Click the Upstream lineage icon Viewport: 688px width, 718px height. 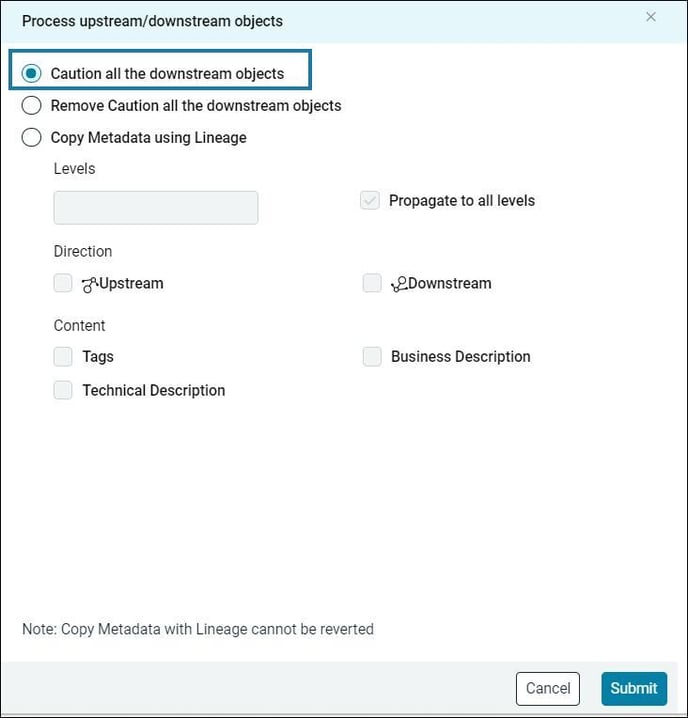pos(90,284)
